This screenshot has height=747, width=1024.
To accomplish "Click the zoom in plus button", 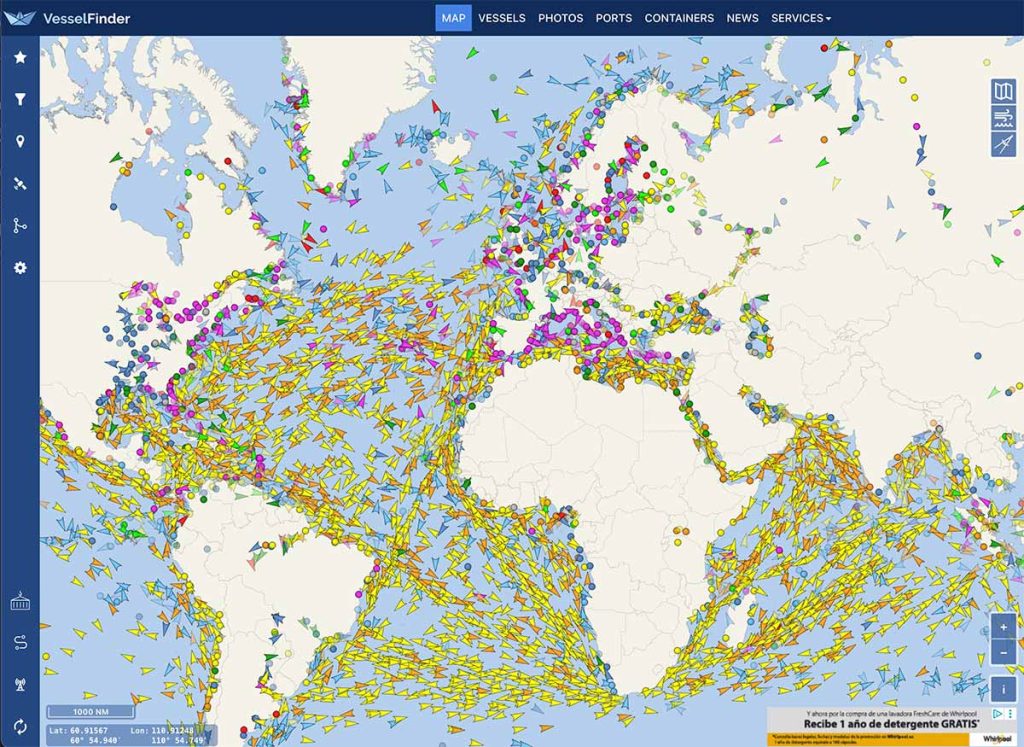I will (x=1004, y=628).
